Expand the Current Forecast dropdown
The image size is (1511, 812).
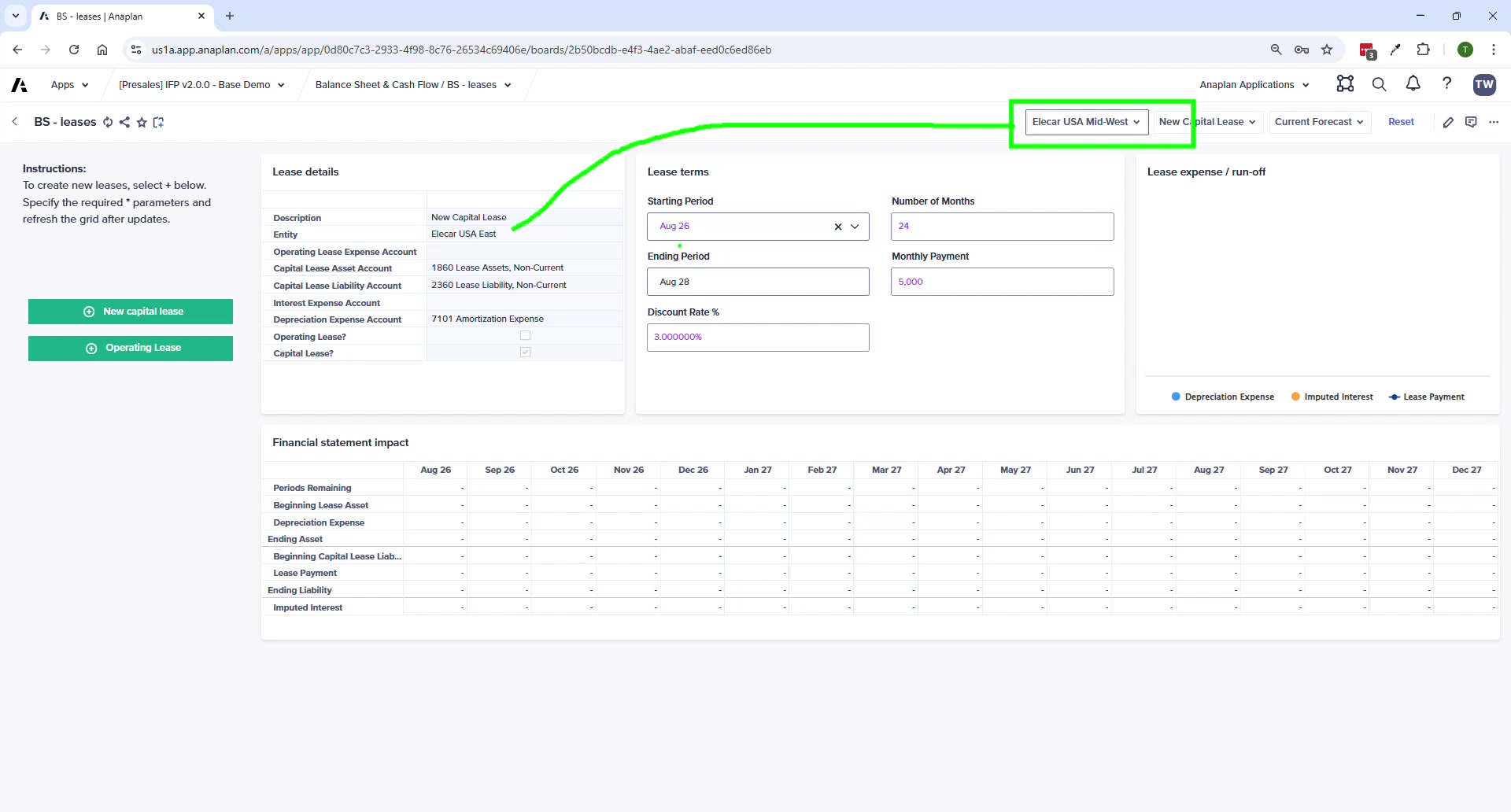1320,122
